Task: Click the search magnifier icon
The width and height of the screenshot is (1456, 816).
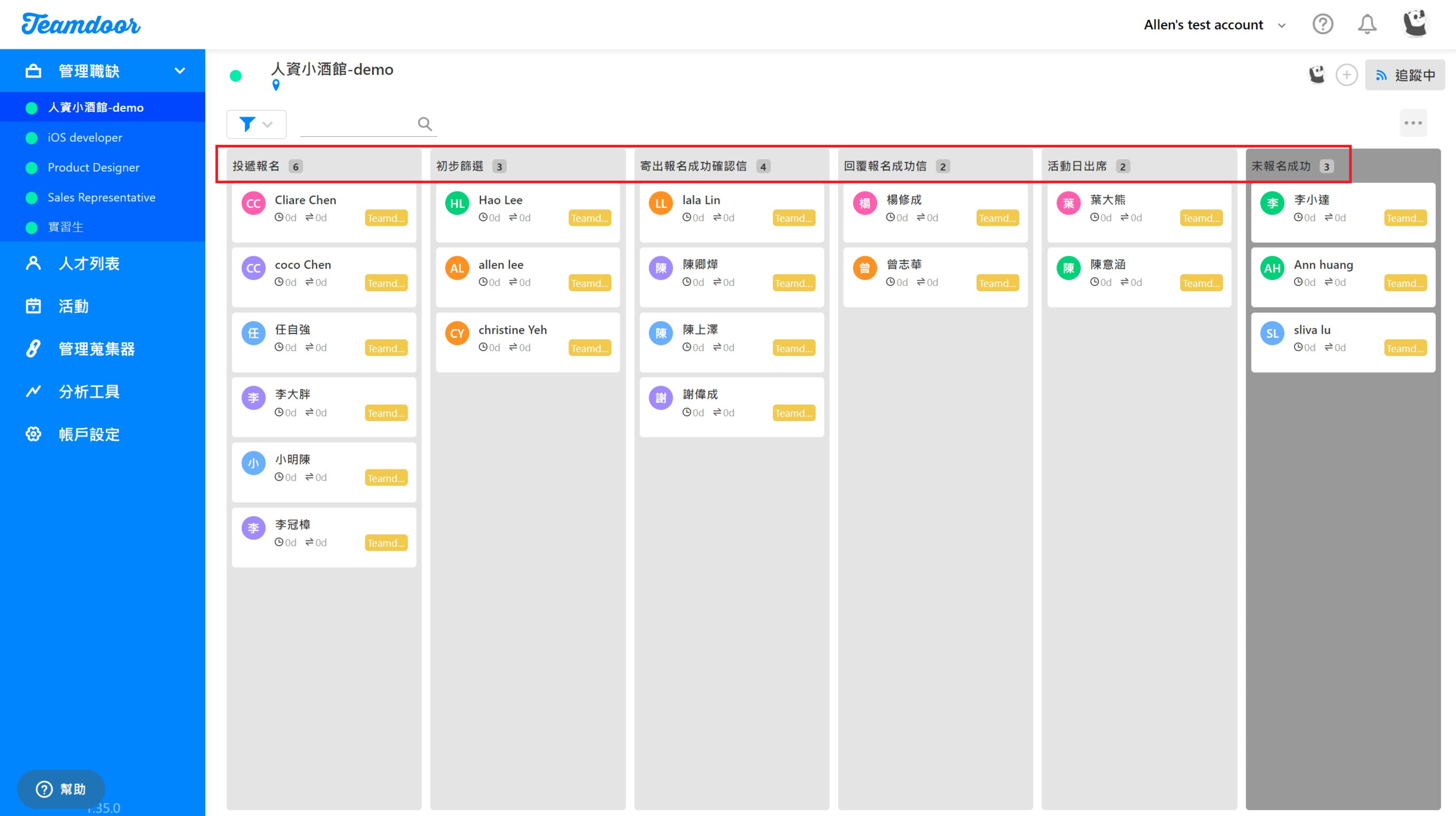Action: point(425,123)
